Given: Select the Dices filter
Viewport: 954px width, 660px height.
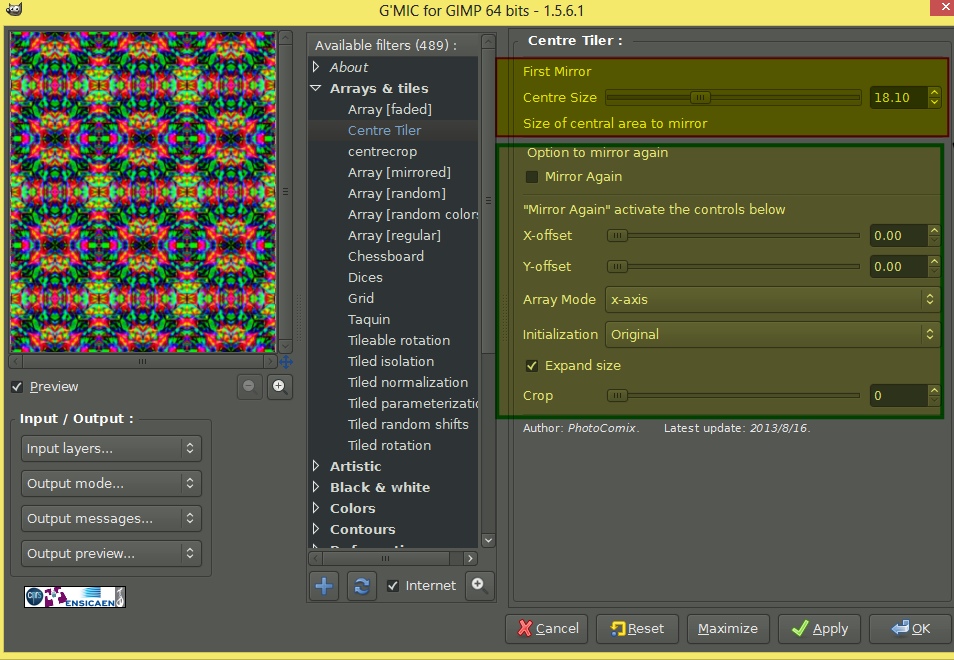Looking at the screenshot, I should (365, 277).
